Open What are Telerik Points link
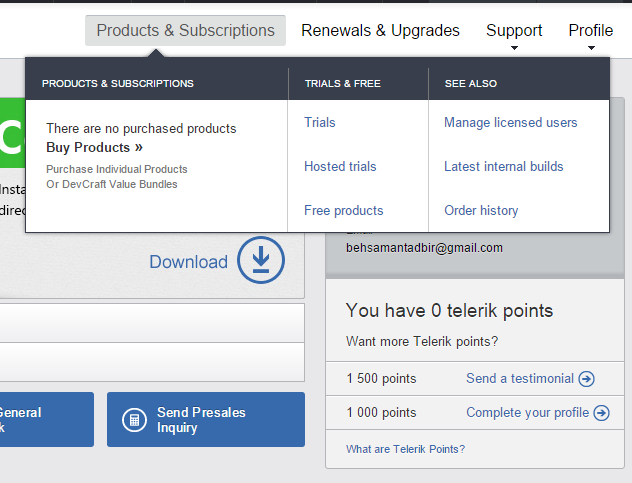Image resolution: width=632 pixels, height=483 pixels. [405, 449]
